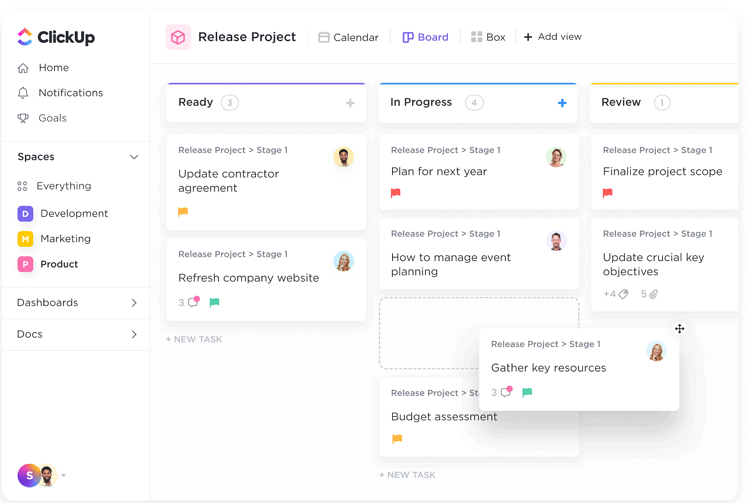Click the yellow M Marketing badge
This screenshot has height=503, width=755.
point(25,239)
